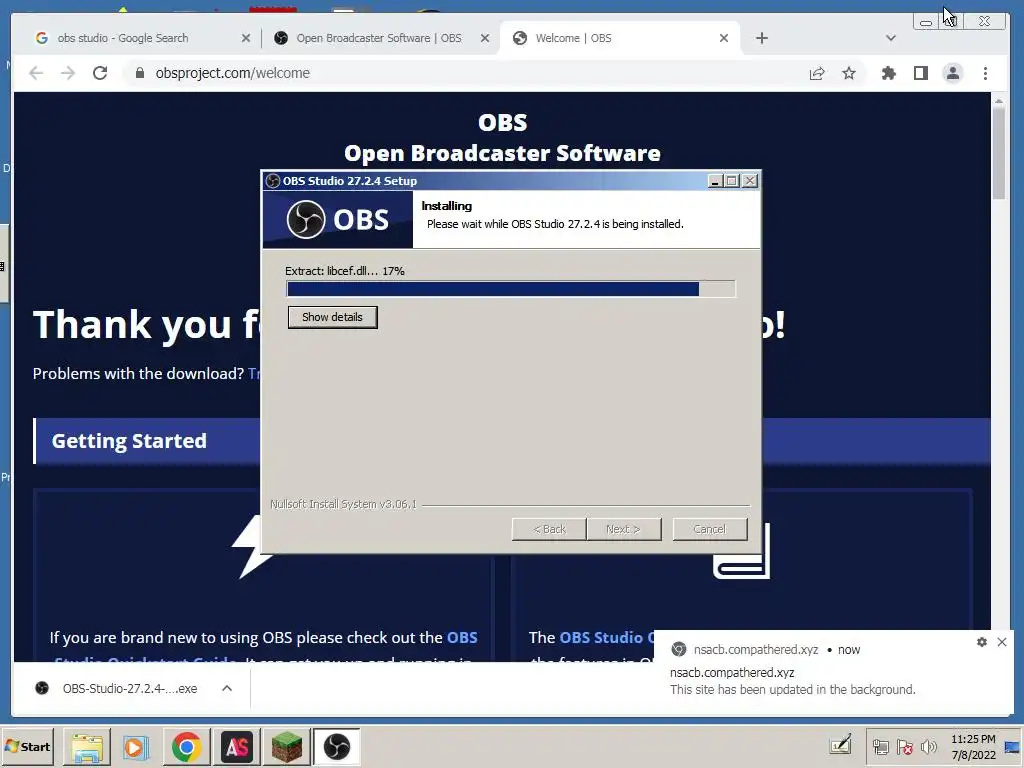Open the AS application taskbar icon
The width and height of the screenshot is (1024, 768).
click(236, 747)
